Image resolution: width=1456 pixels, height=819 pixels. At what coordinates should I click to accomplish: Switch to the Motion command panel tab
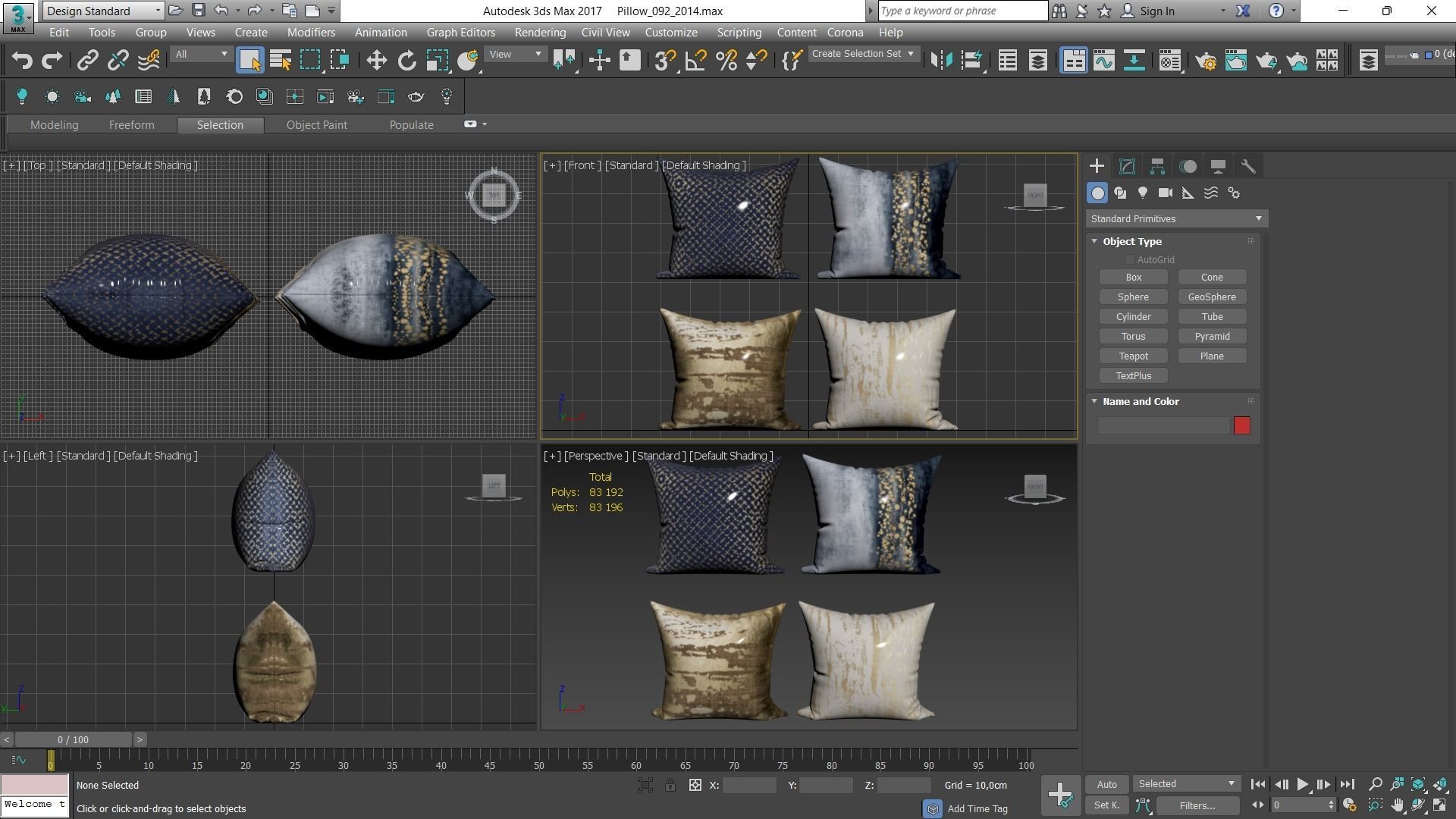click(x=1188, y=166)
